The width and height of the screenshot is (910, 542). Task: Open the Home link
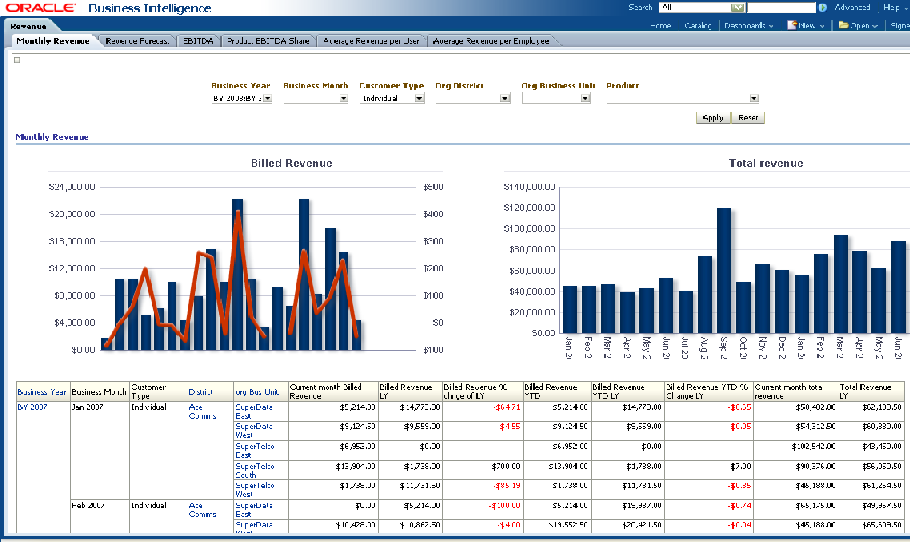[660, 26]
